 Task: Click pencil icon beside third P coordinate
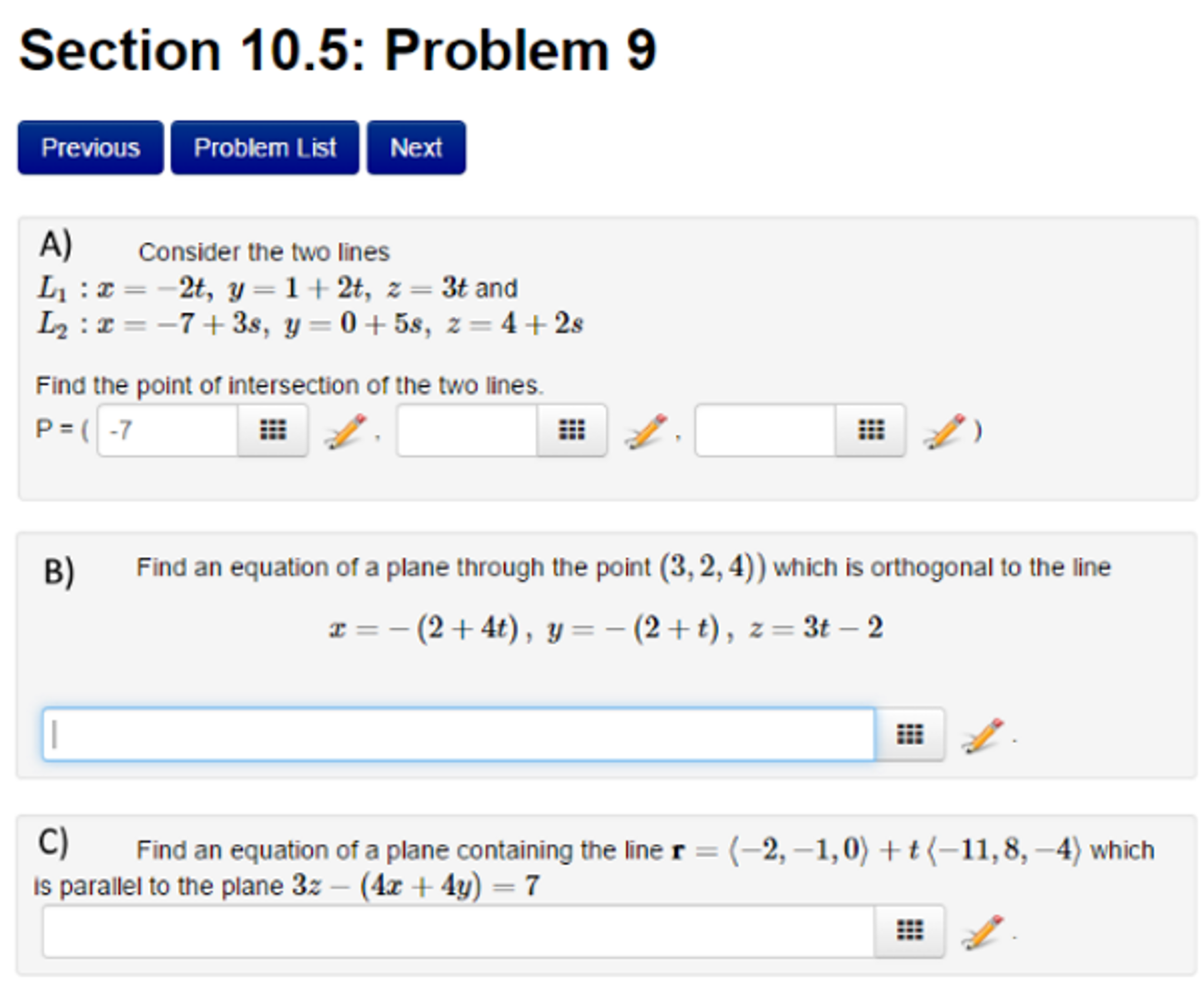click(944, 431)
